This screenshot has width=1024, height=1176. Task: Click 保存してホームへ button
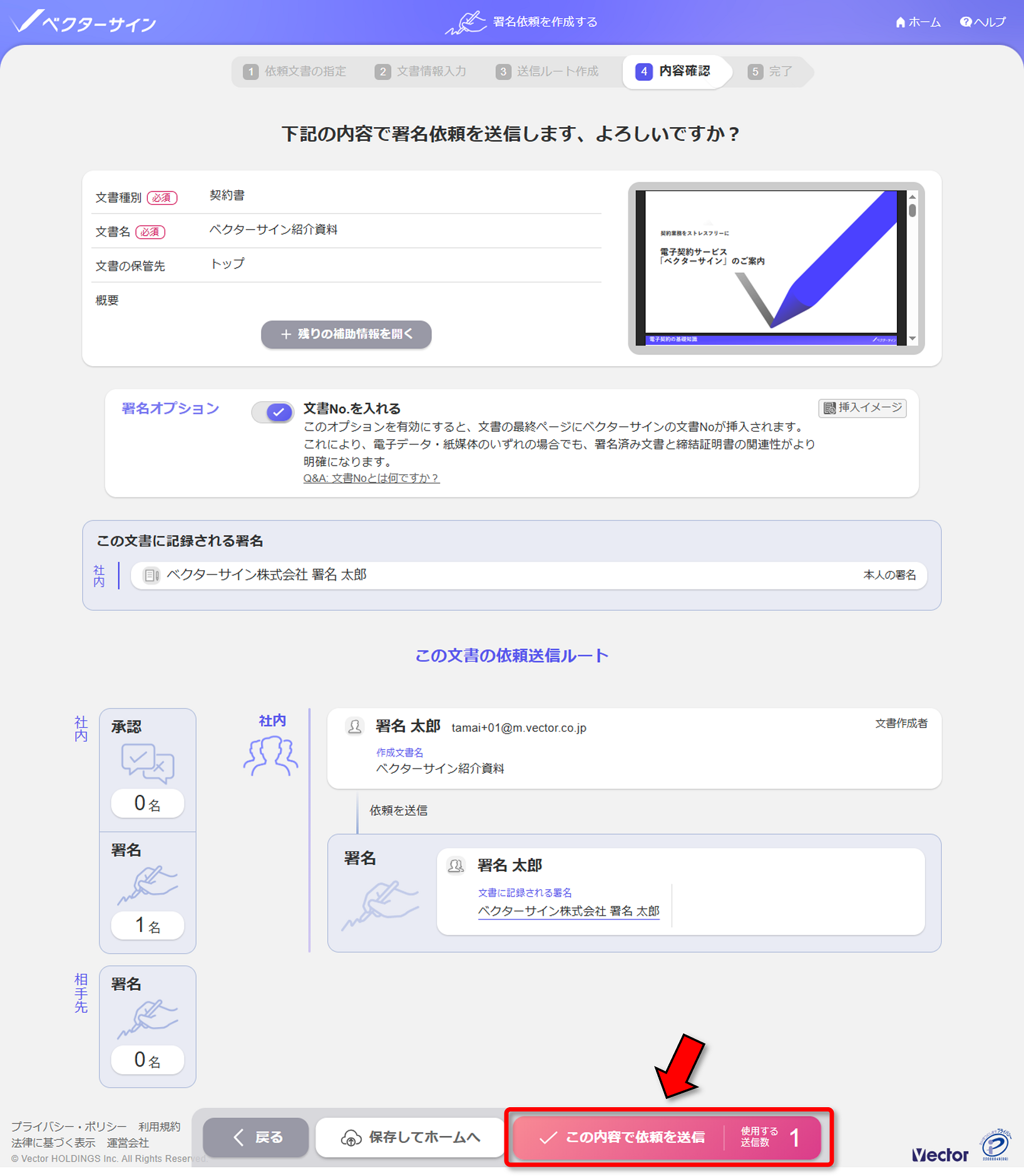[410, 1137]
